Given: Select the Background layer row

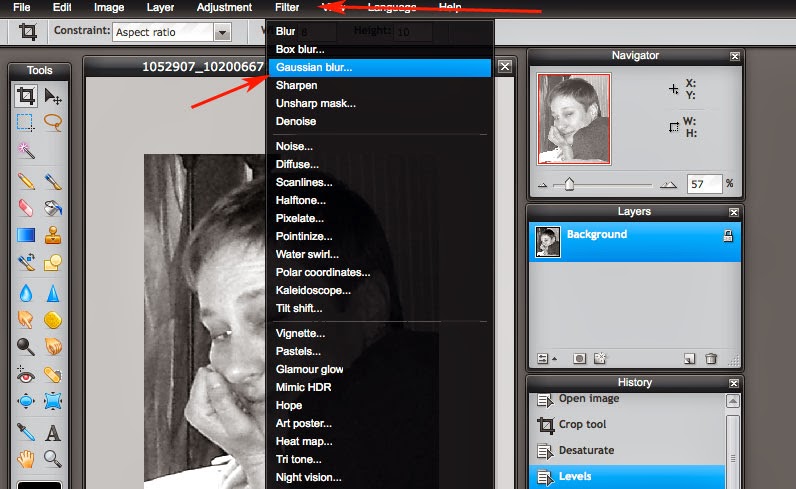Looking at the screenshot, I should tap(635, 242).
